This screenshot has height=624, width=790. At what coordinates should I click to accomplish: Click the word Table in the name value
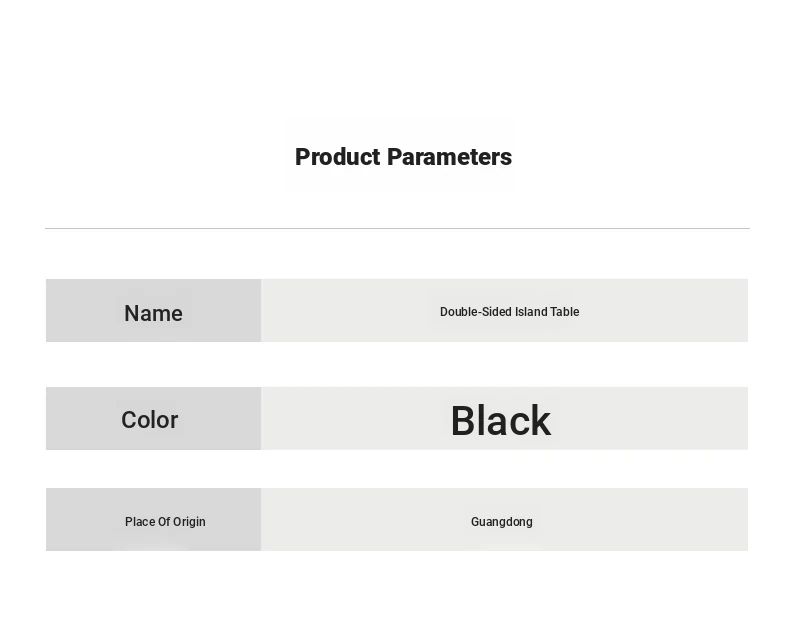pyautogui.click(x=565, y=312)
